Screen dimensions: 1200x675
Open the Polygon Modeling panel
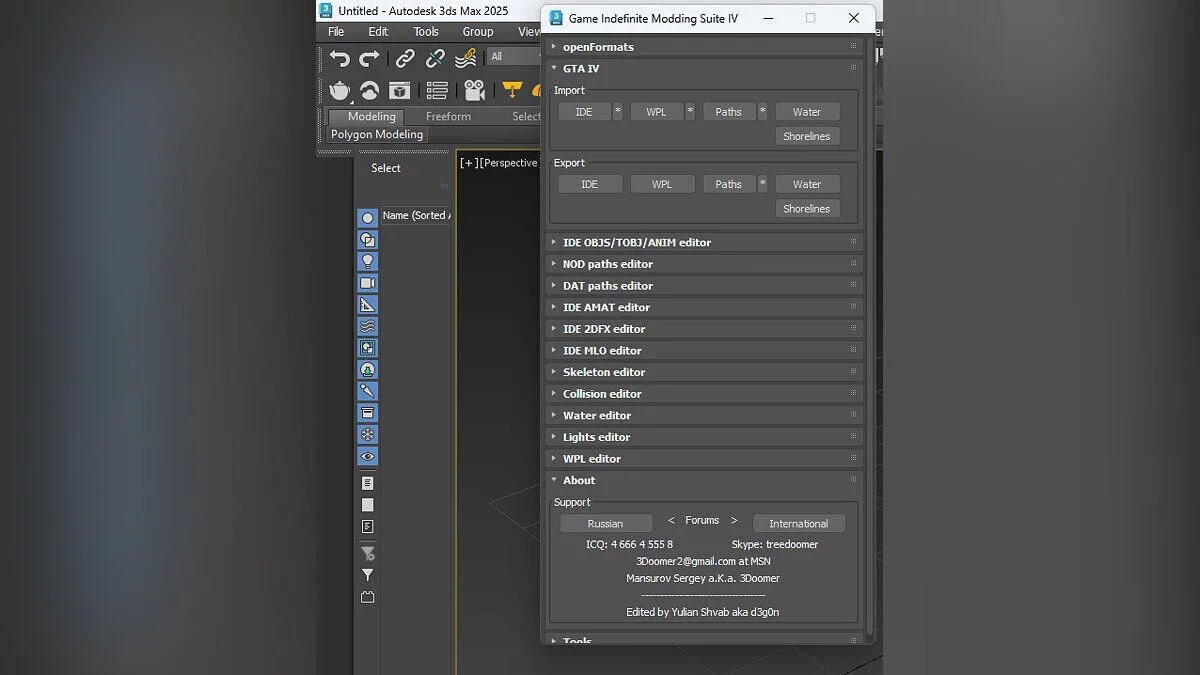pyautogui.click(x=377, y=134)
